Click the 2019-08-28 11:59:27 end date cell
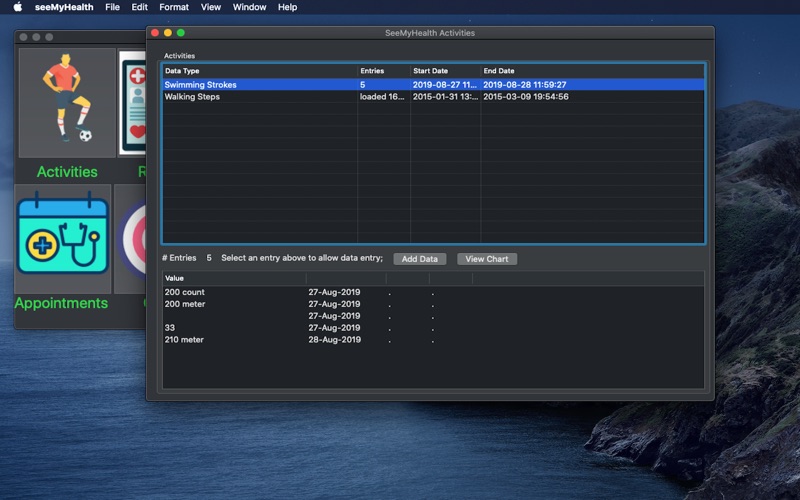This screenshot has width=800, height=500. [x=524, y=85]
